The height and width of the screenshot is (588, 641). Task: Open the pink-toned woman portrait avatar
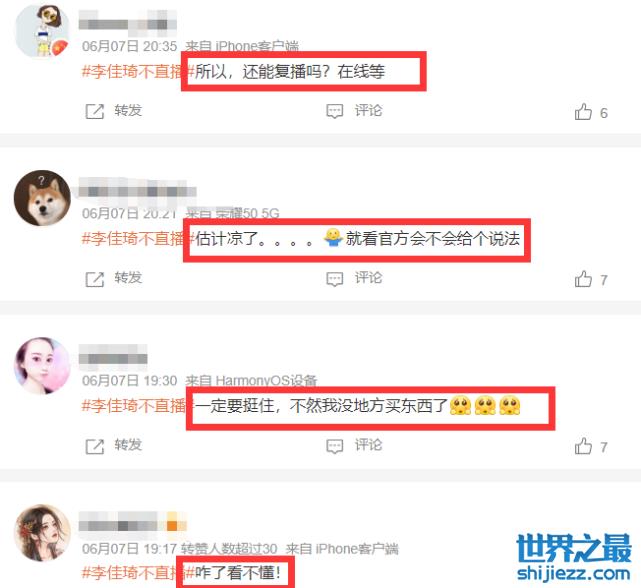click(x=42, y=365)
